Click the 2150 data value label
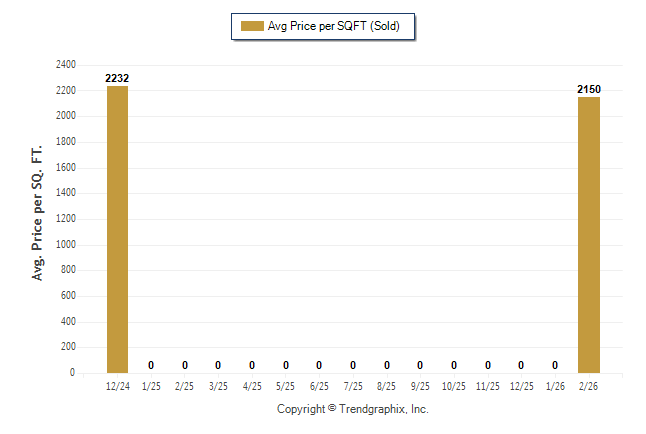The image size is (646, 434). pos(589,89)
